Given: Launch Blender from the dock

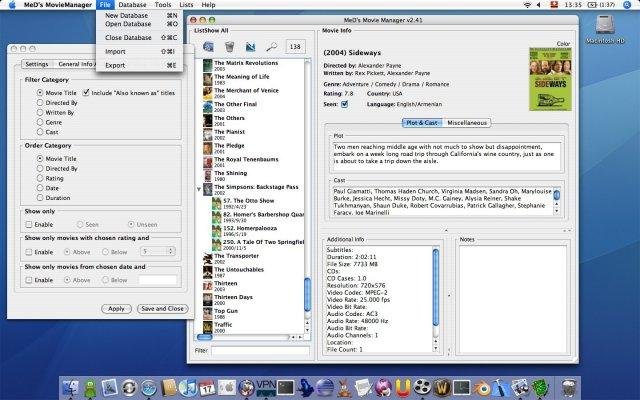Looking at the screenshot, I should [x=482, y=388].
